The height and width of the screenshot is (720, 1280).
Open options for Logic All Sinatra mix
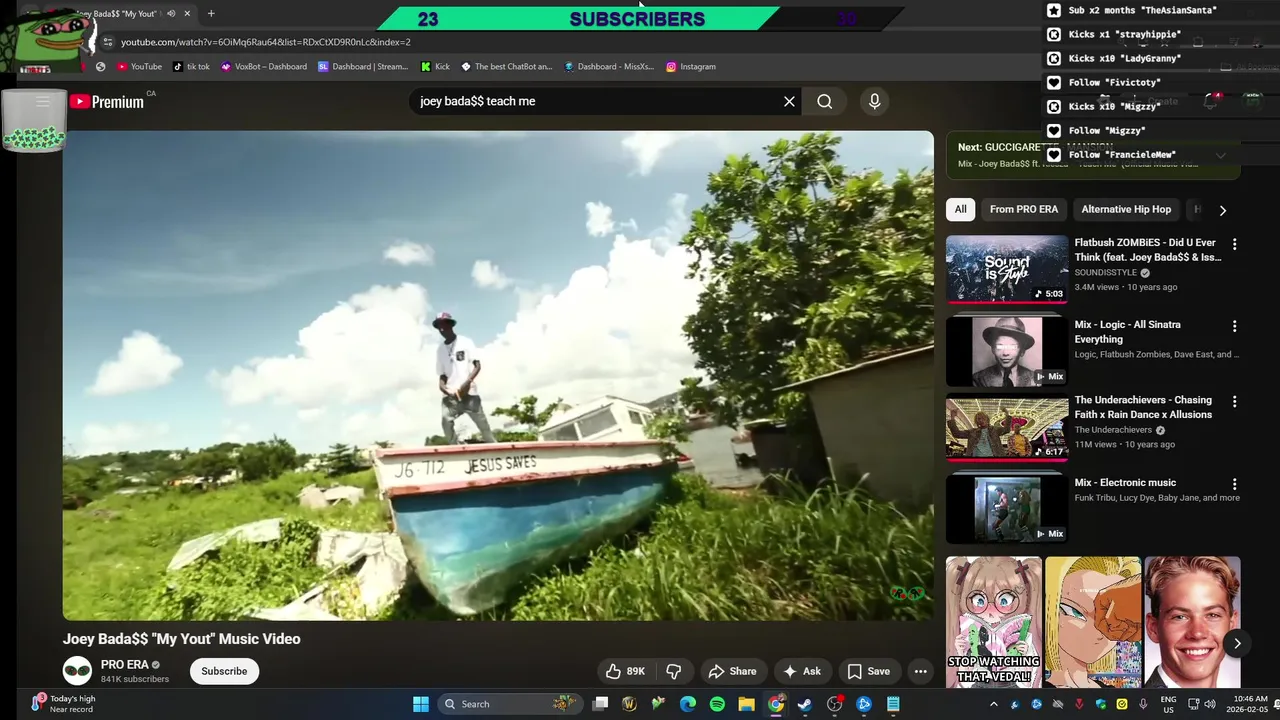[1234, 326]
